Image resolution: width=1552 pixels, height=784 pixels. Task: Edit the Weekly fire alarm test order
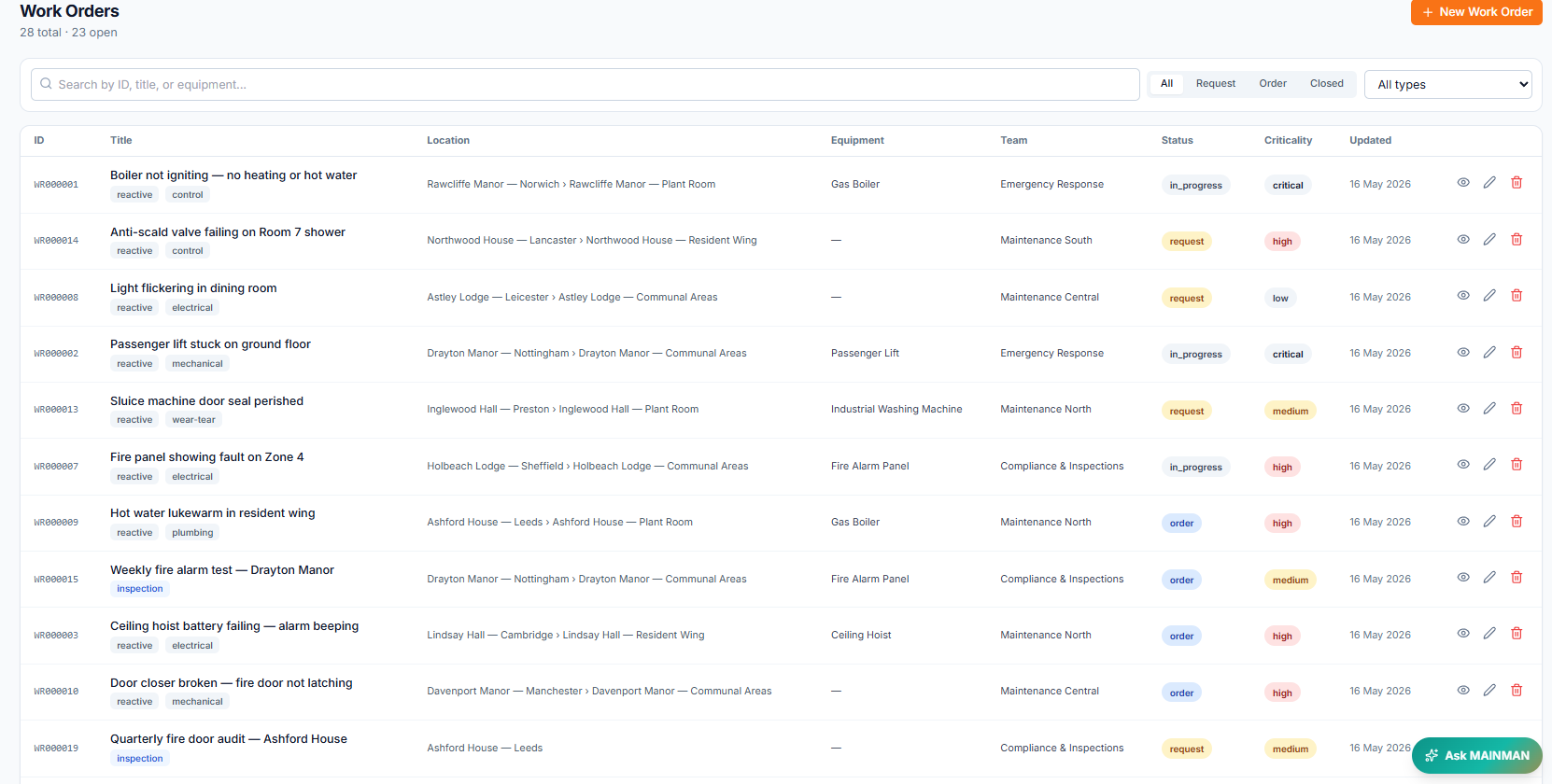1489,578
